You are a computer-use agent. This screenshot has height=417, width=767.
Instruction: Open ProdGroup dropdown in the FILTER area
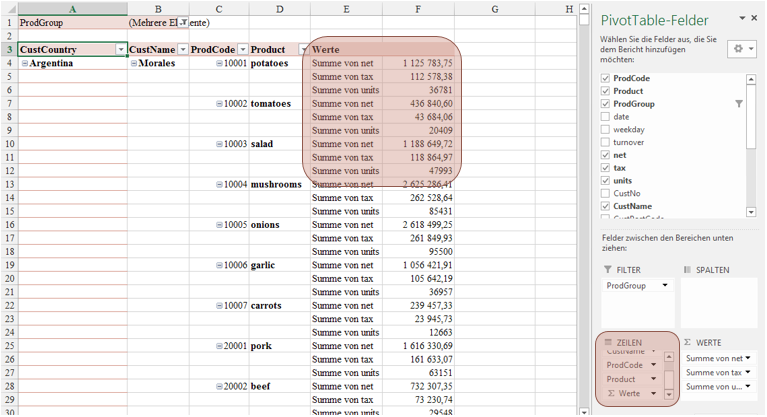point(665,286)
